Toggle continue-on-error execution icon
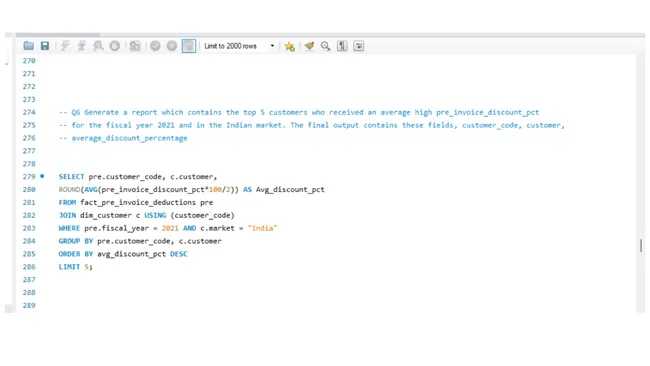Viewport: 650px width, 366px height. (135, 46)
